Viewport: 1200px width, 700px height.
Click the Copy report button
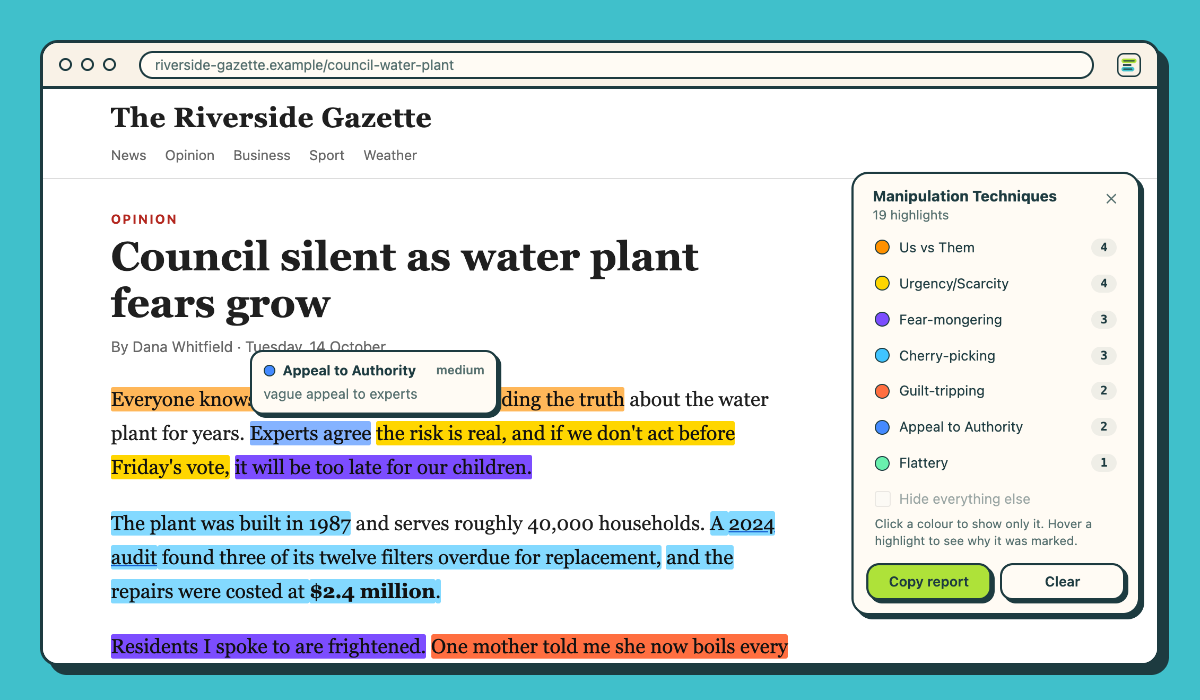pyautogui.click(x=929, y=582)
